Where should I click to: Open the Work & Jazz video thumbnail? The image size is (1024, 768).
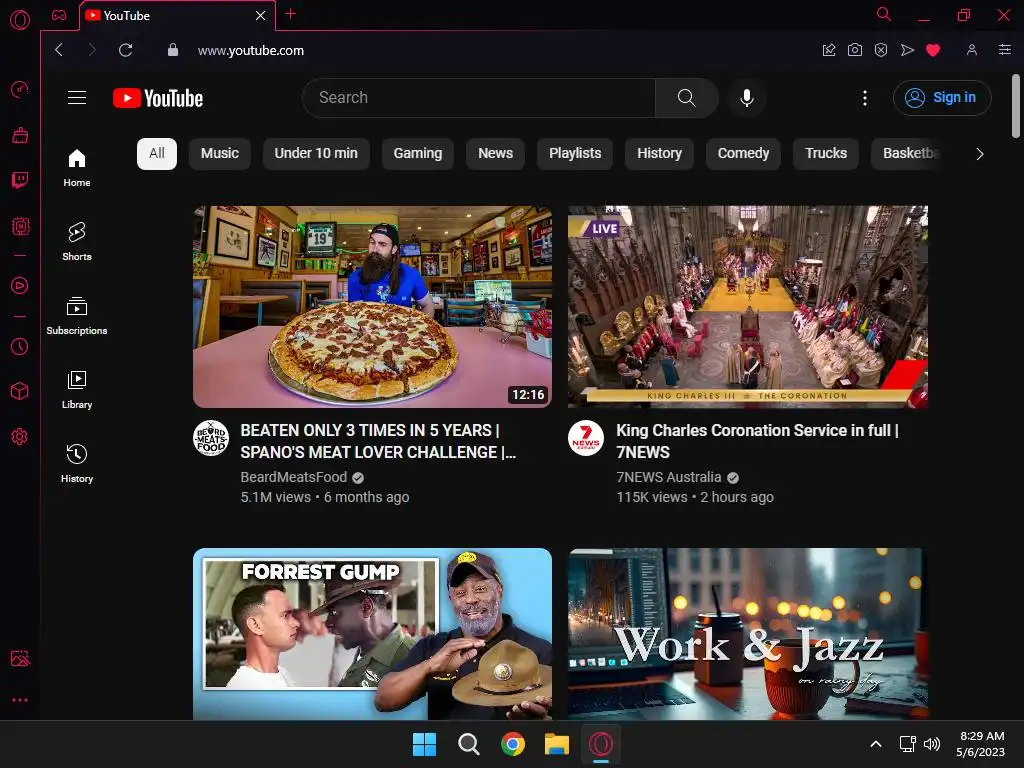[748, 633]
